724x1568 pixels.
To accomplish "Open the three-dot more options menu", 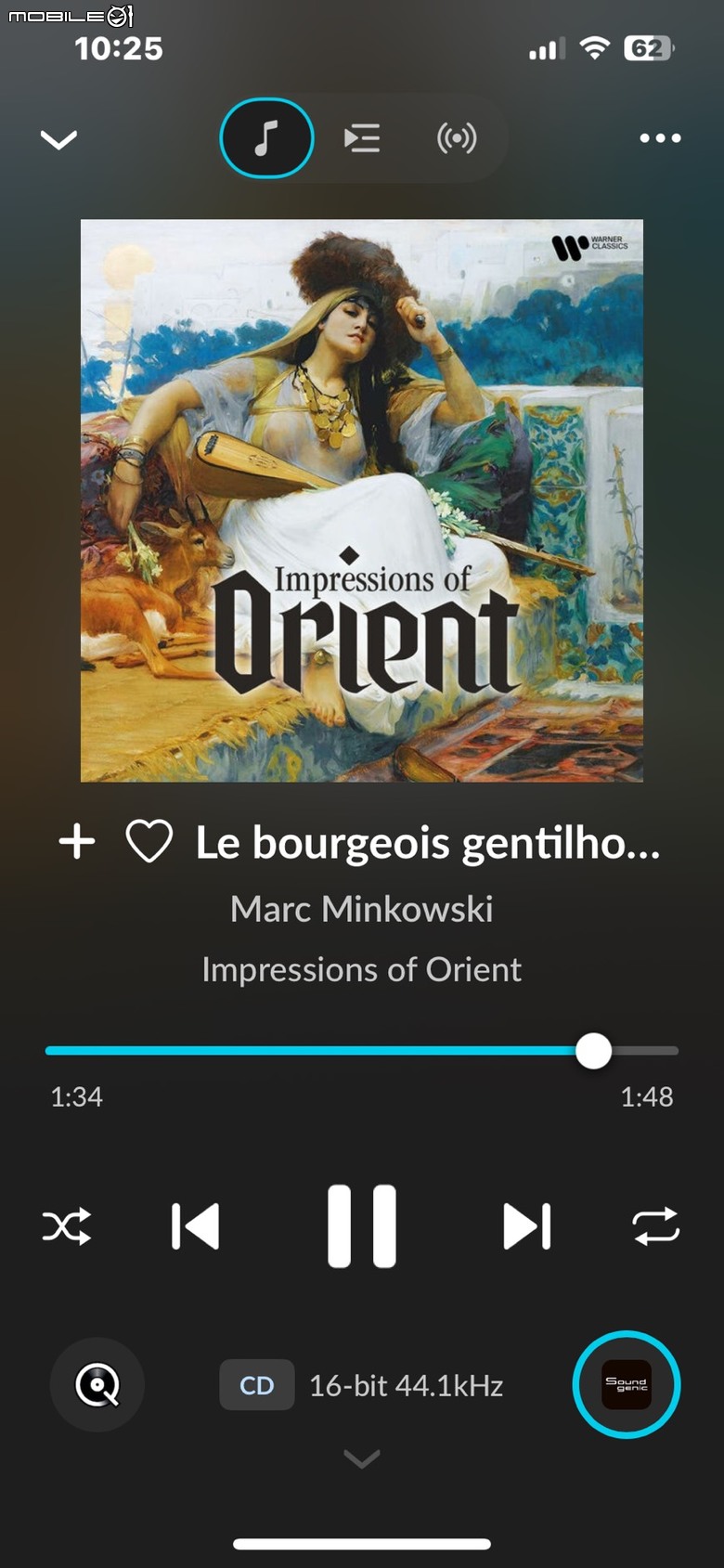I will pyautogui.click(x=660, y=138).
